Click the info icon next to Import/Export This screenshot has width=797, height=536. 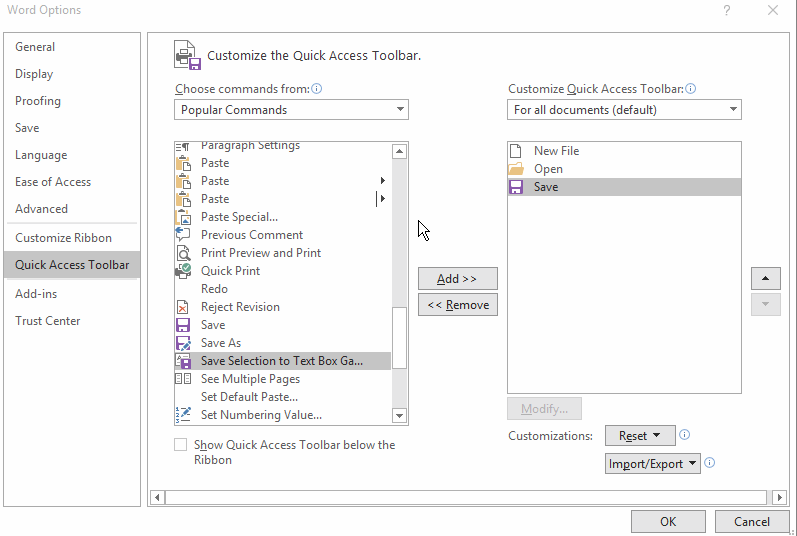pos(710,463)
